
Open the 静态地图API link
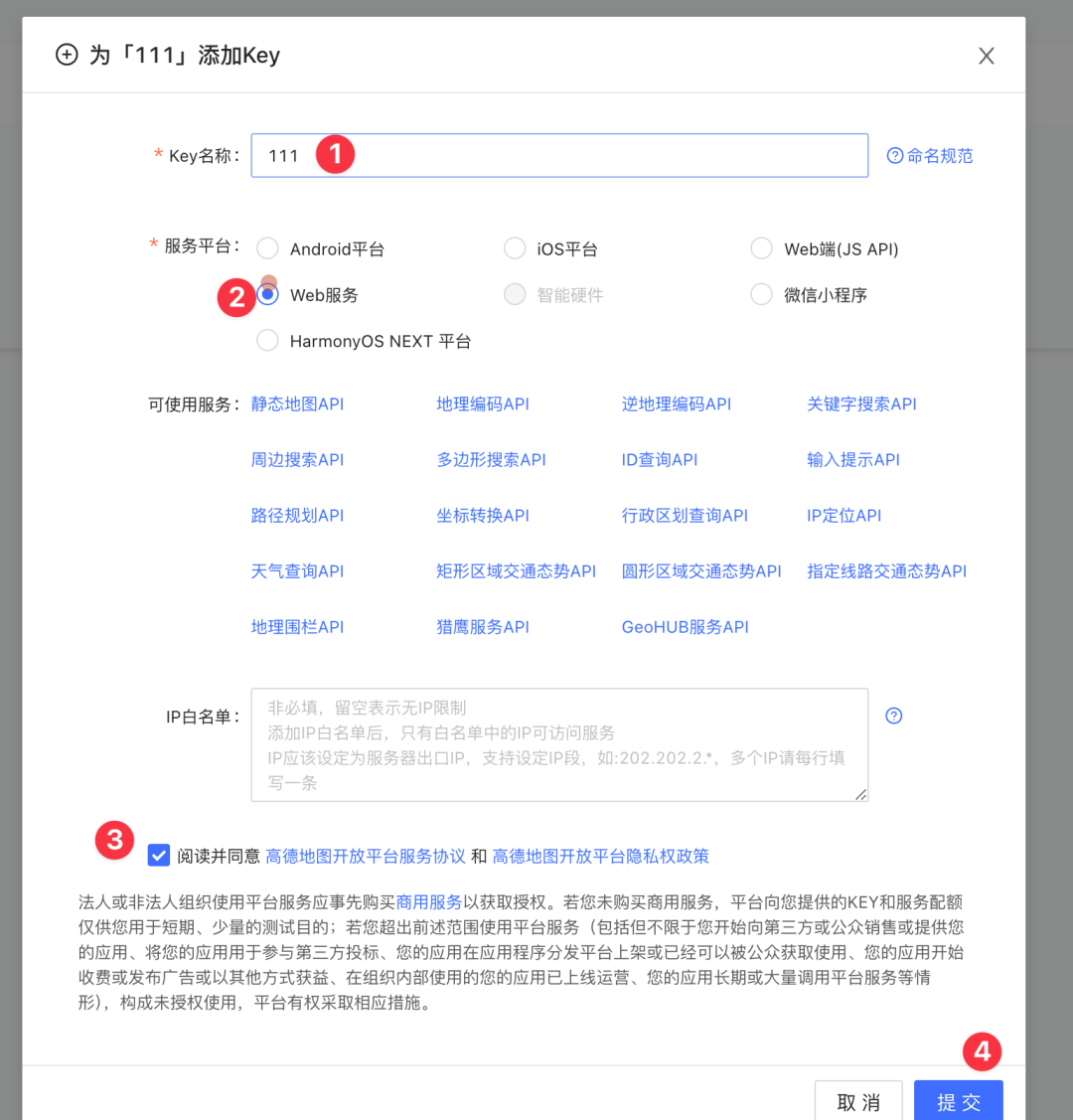297,404
